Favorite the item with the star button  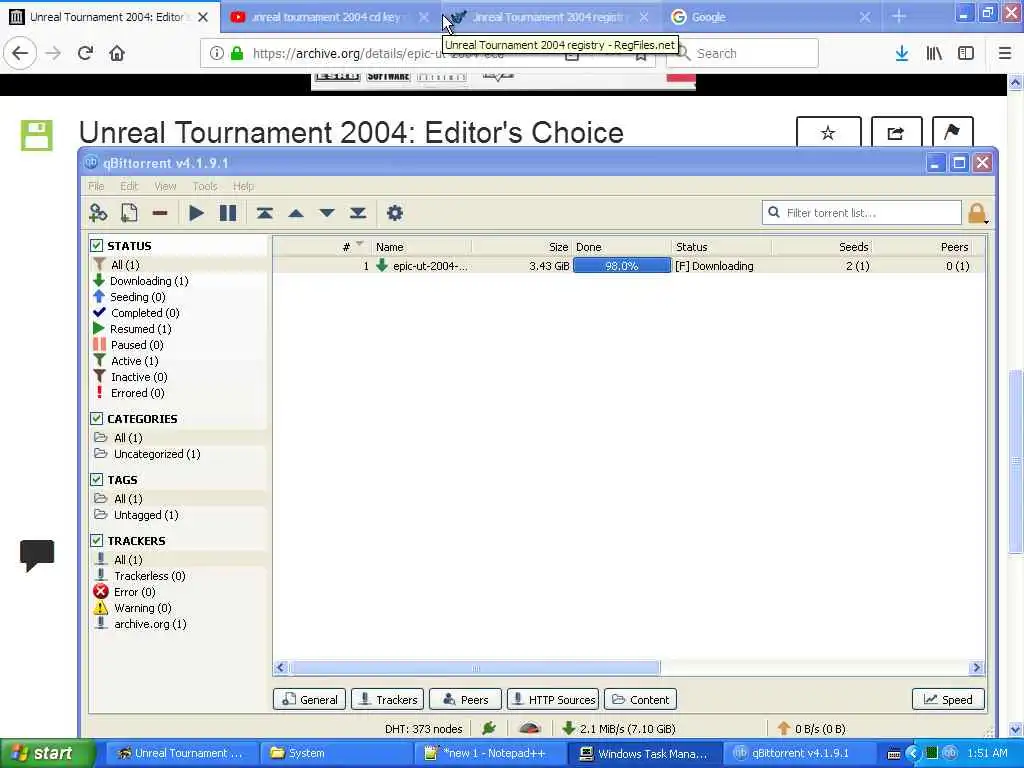click(x=828, y=133)
